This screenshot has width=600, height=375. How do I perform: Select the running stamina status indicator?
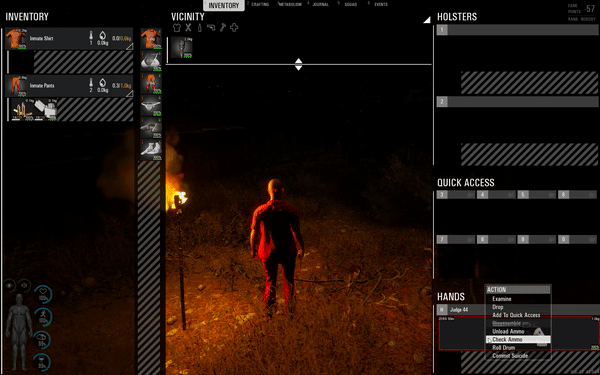point(43,317)
